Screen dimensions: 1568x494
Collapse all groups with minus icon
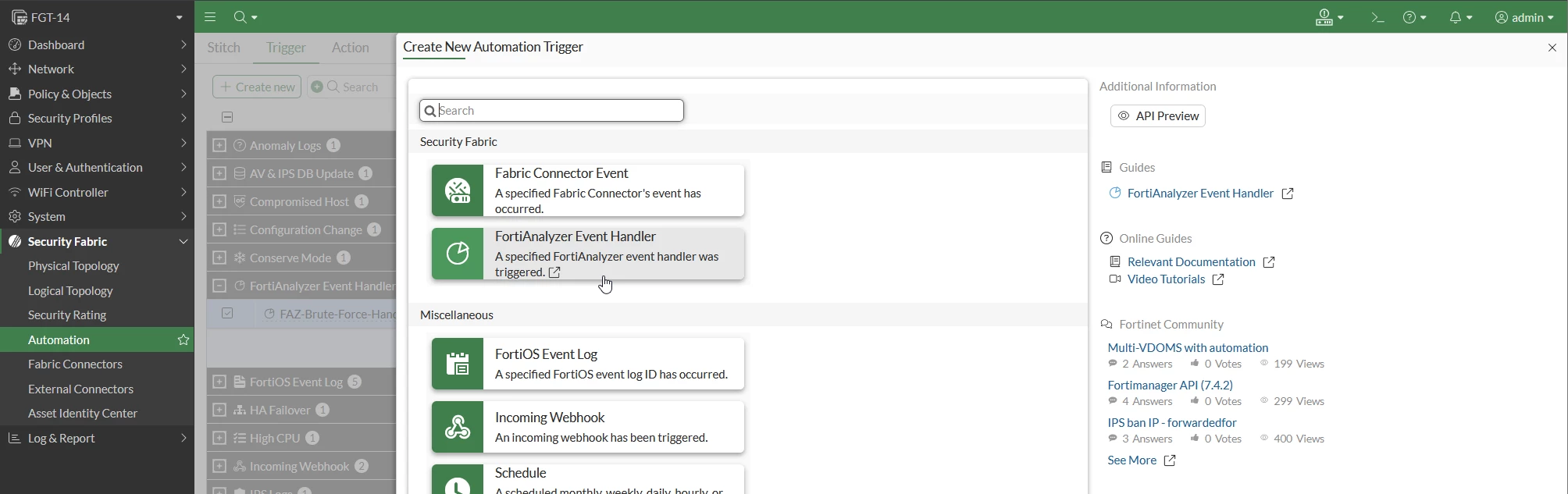pos(227,118)
